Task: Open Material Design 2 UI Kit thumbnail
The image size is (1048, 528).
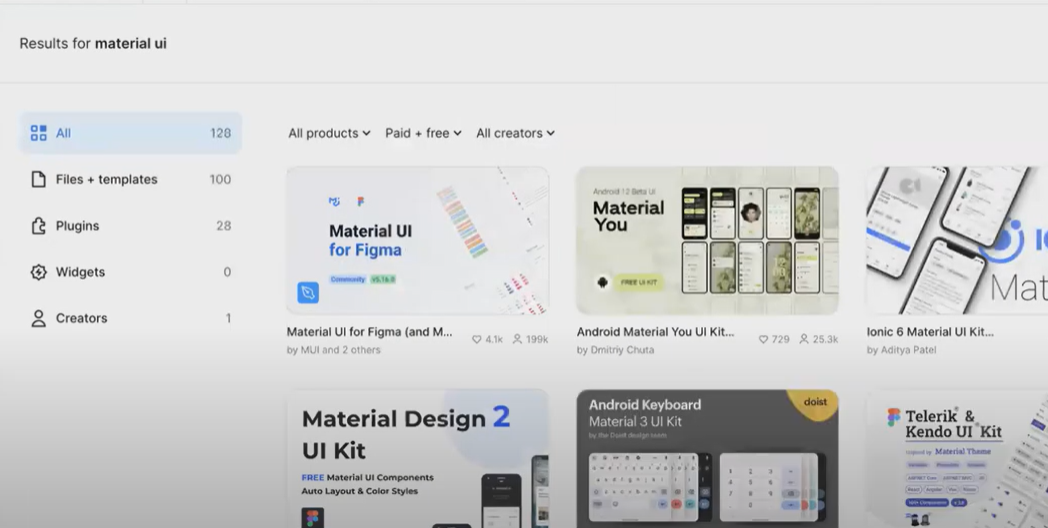Action: (418, 458)
